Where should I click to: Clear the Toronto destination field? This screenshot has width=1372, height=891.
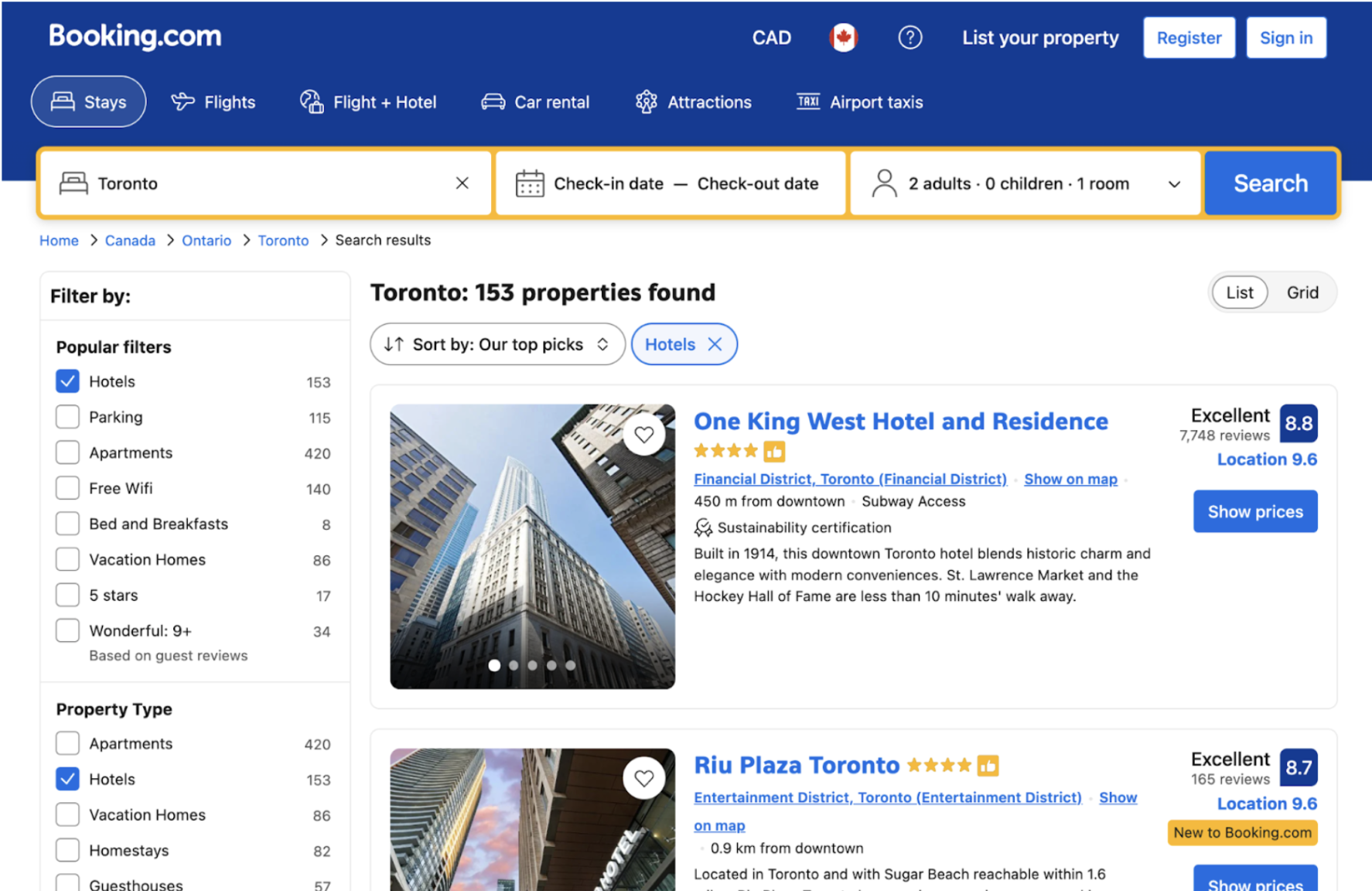(x=462, y=183)
